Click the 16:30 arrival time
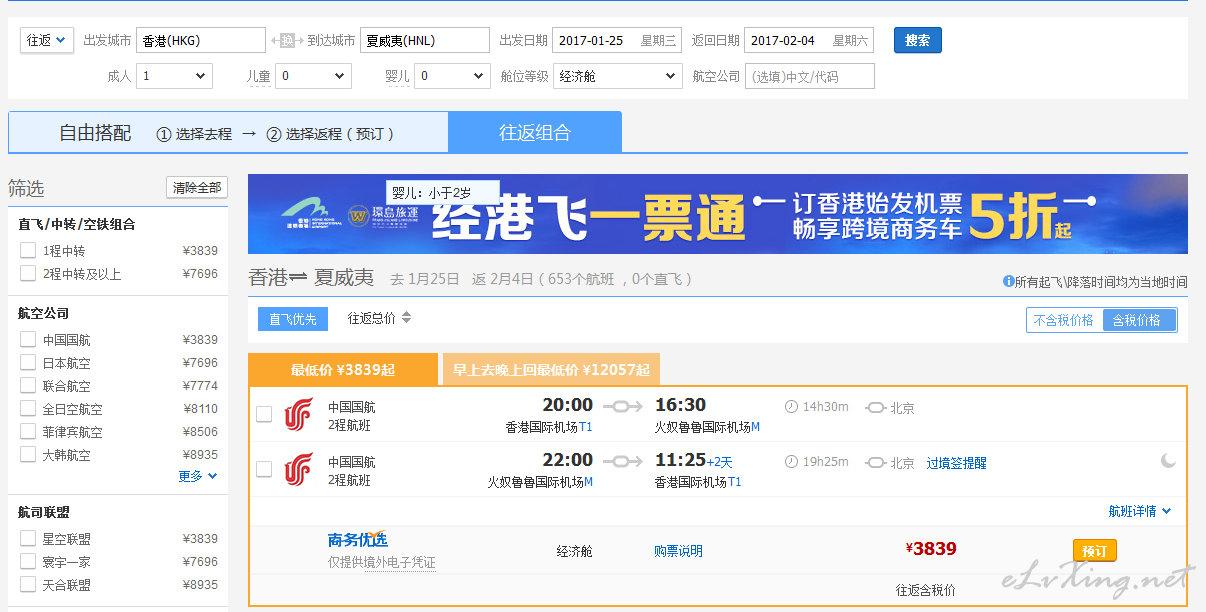 (680, 405)
